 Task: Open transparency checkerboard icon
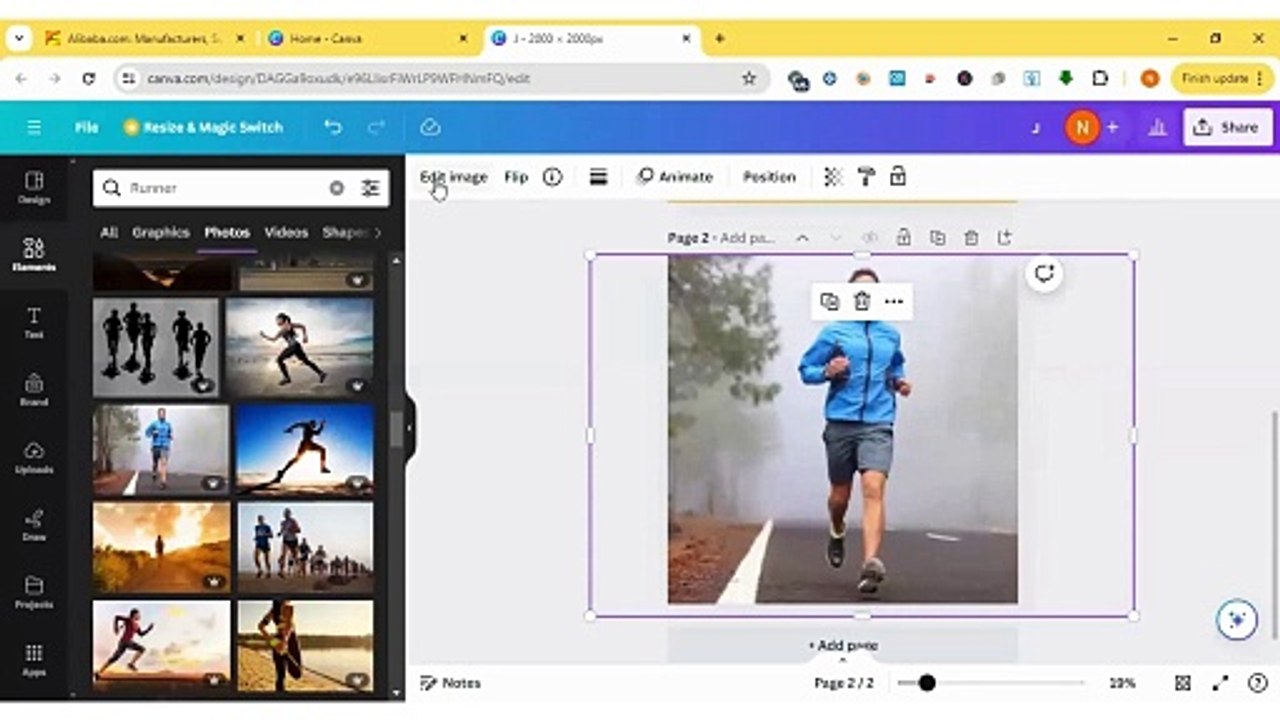[832, 177]
